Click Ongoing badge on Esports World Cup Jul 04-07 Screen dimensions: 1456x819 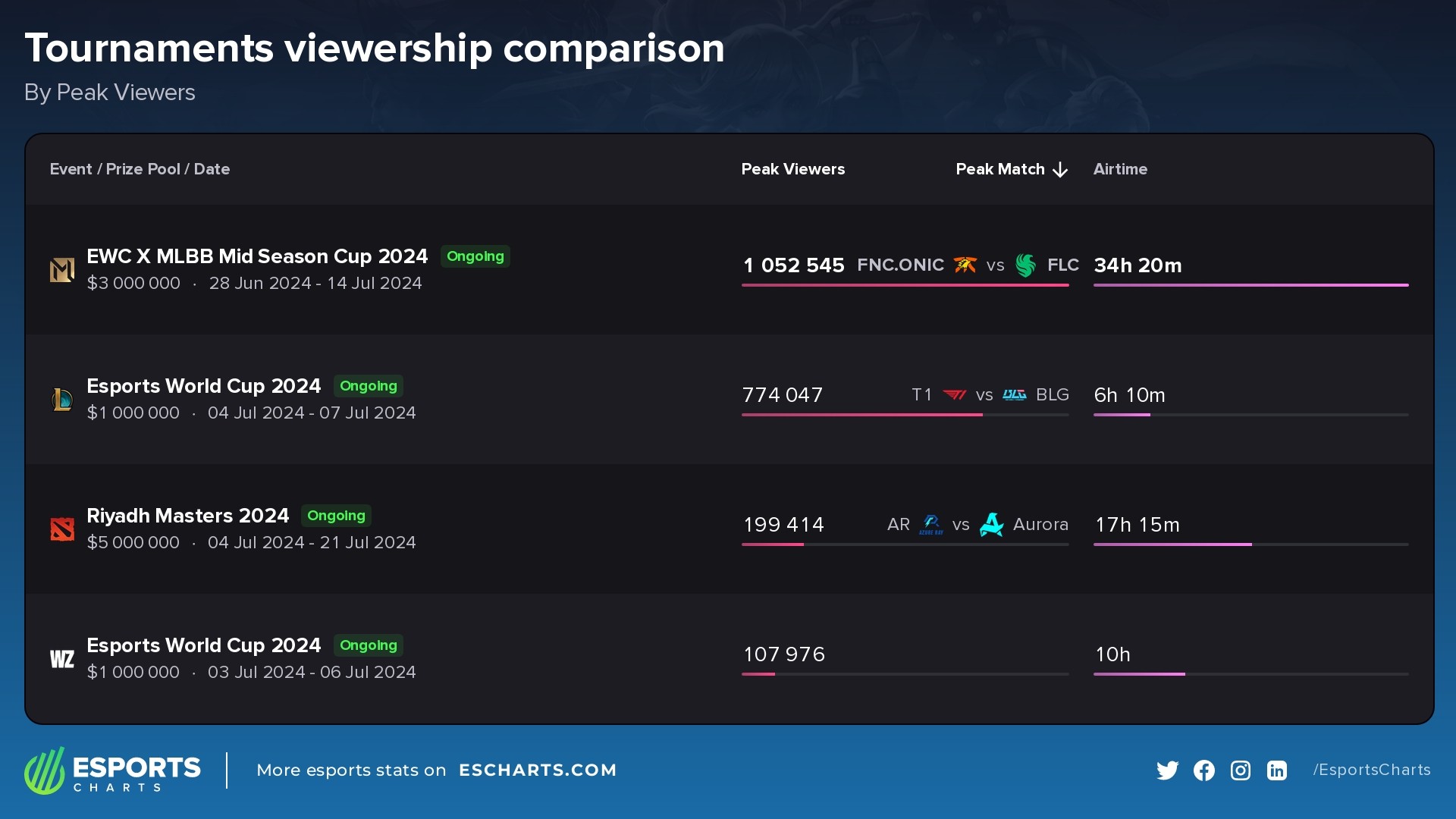tap(369, 386)
